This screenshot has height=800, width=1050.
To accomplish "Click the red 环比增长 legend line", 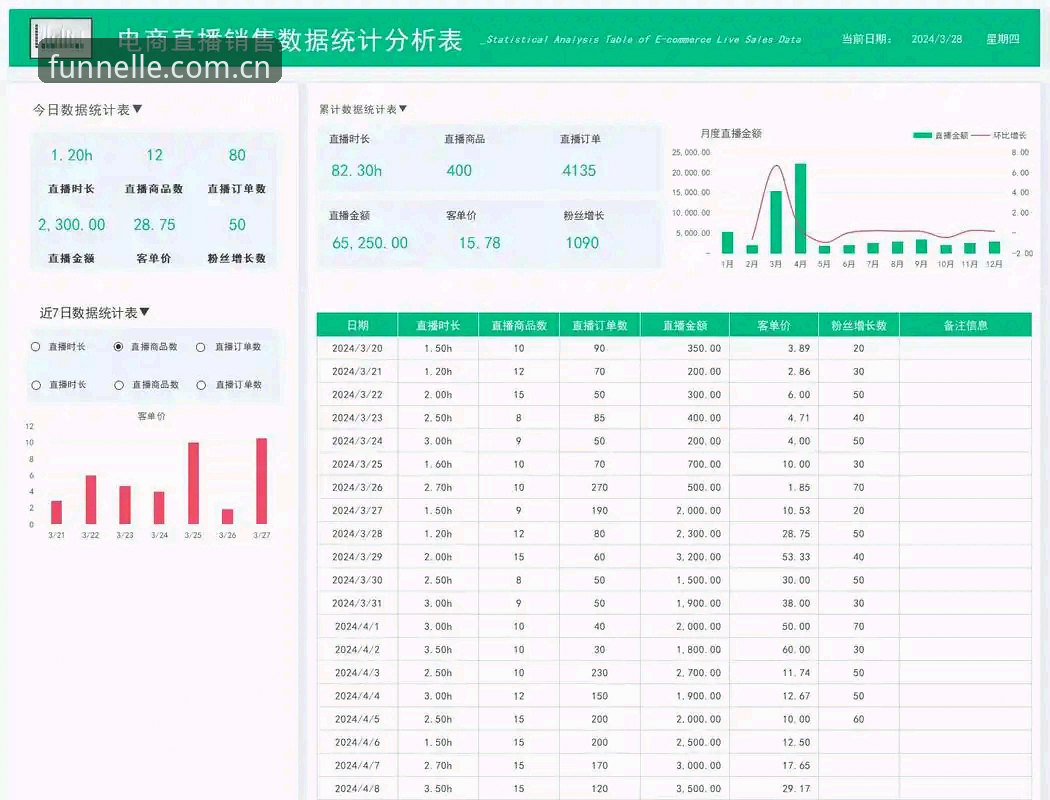I will pyautogui.click(x=980, y=135).
